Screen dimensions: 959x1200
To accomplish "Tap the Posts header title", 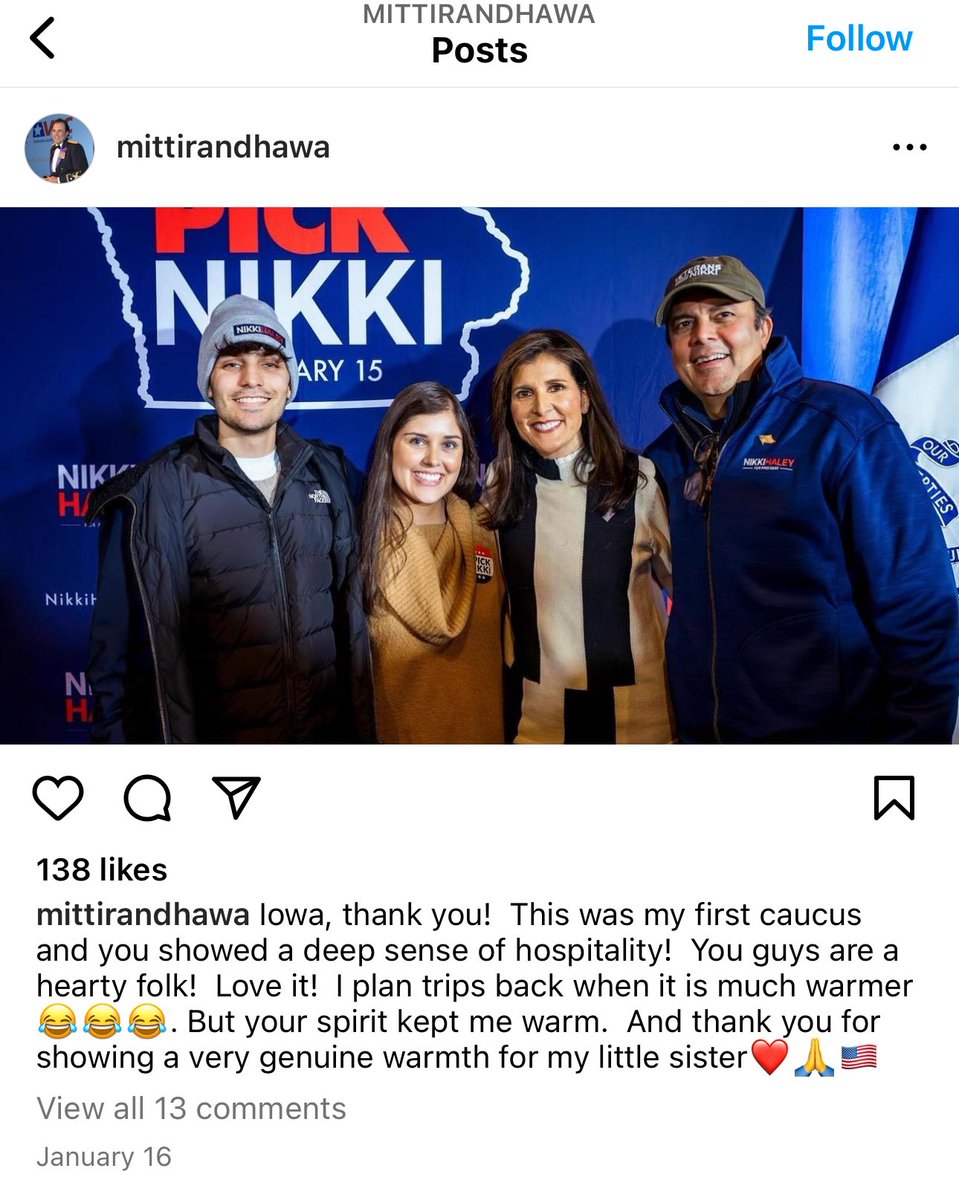I will tap(479, 50).
